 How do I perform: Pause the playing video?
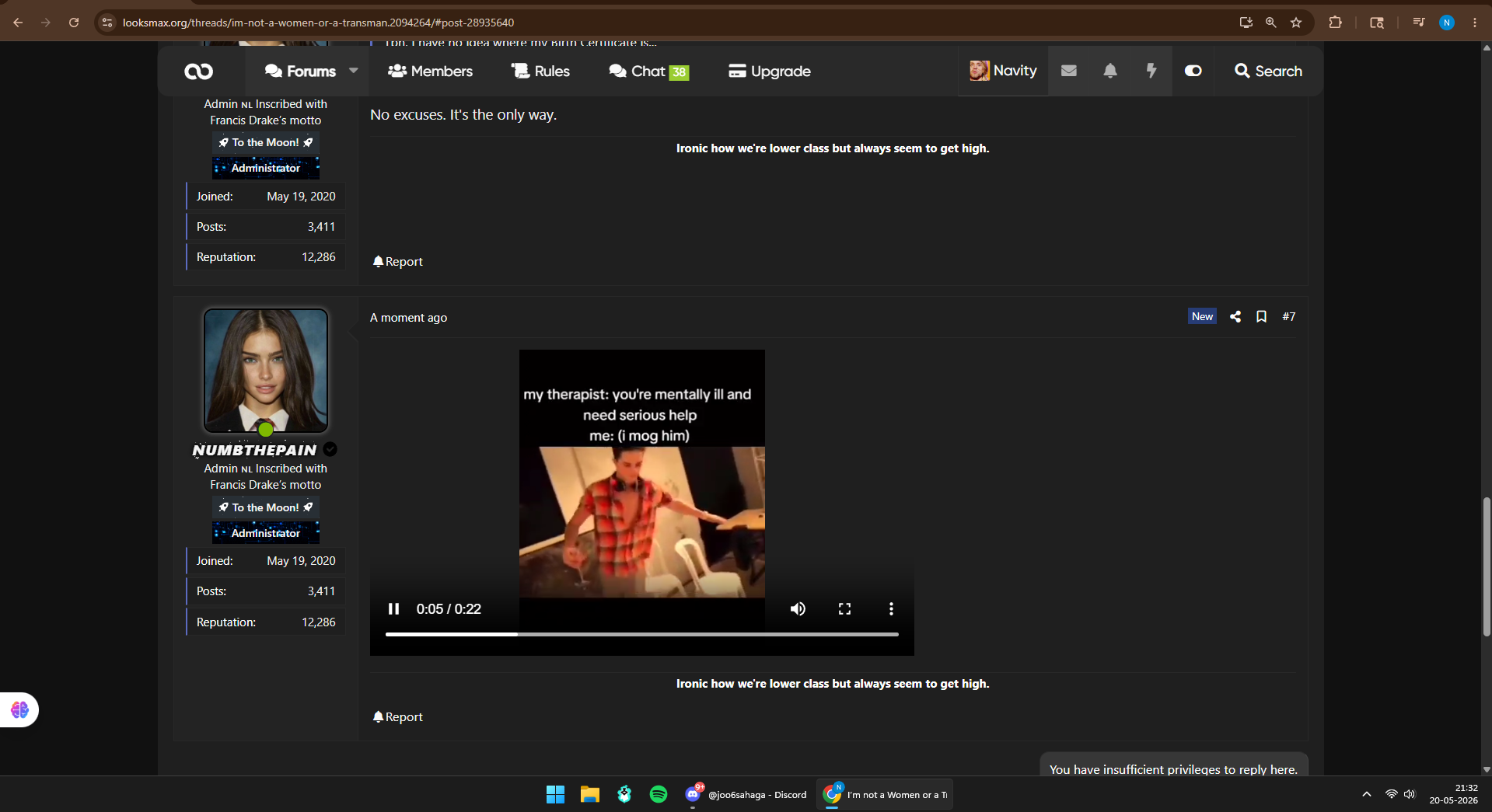pos(393,608)
